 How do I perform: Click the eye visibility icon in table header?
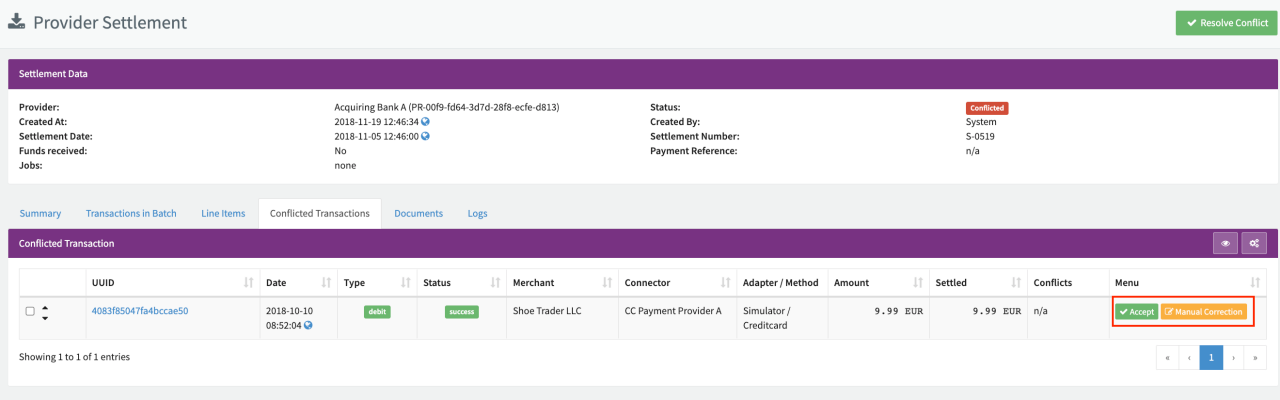tap(1225, 243)
